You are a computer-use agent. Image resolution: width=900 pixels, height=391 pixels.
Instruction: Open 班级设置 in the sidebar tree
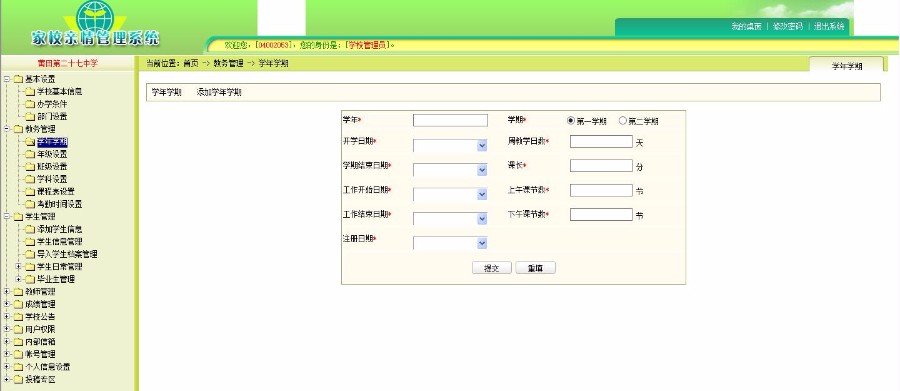coord(52,167)
